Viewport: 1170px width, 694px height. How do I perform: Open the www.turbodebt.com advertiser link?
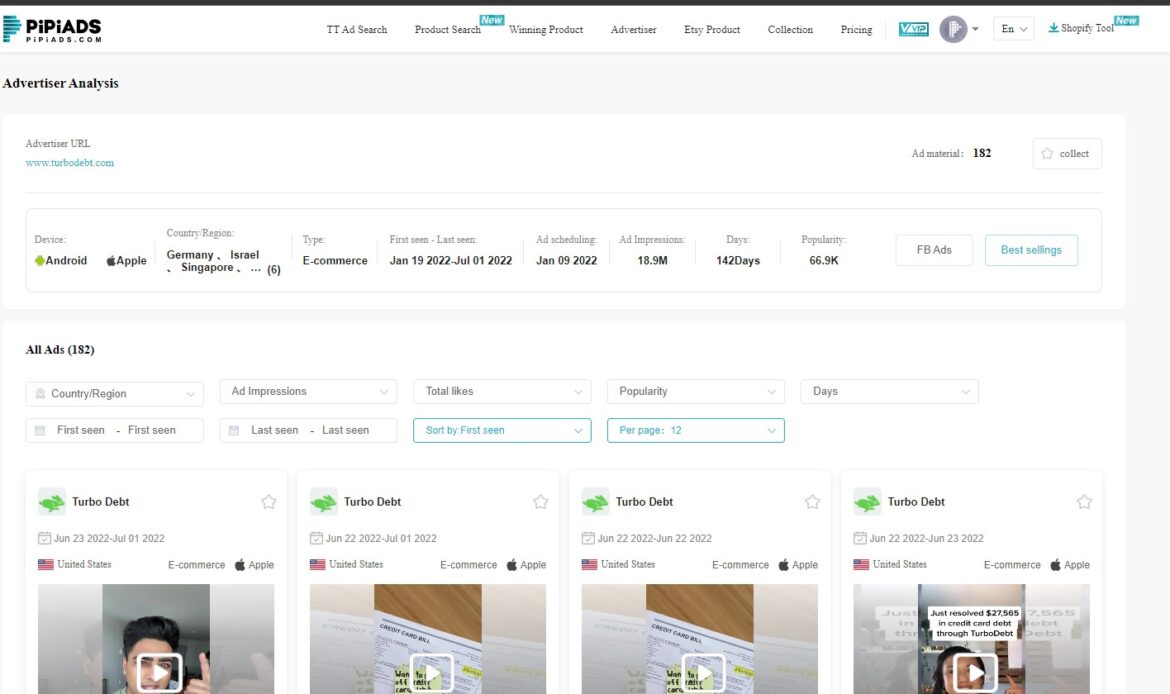coord(70,163)
